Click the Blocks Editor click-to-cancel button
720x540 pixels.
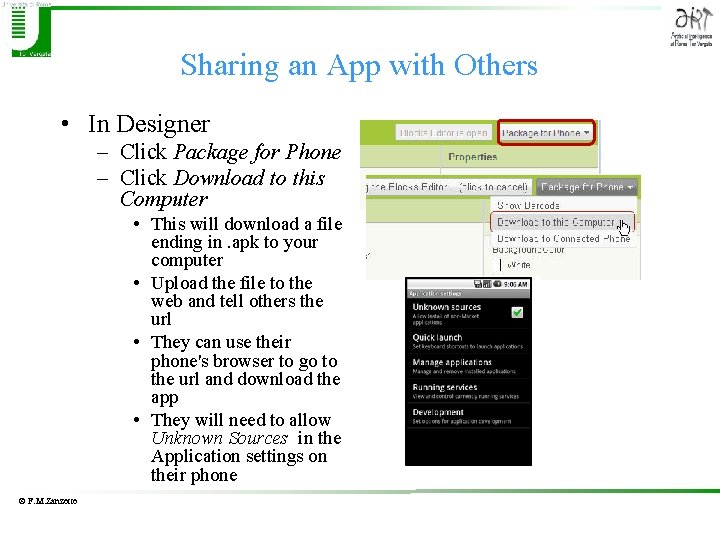click(449, 187)
